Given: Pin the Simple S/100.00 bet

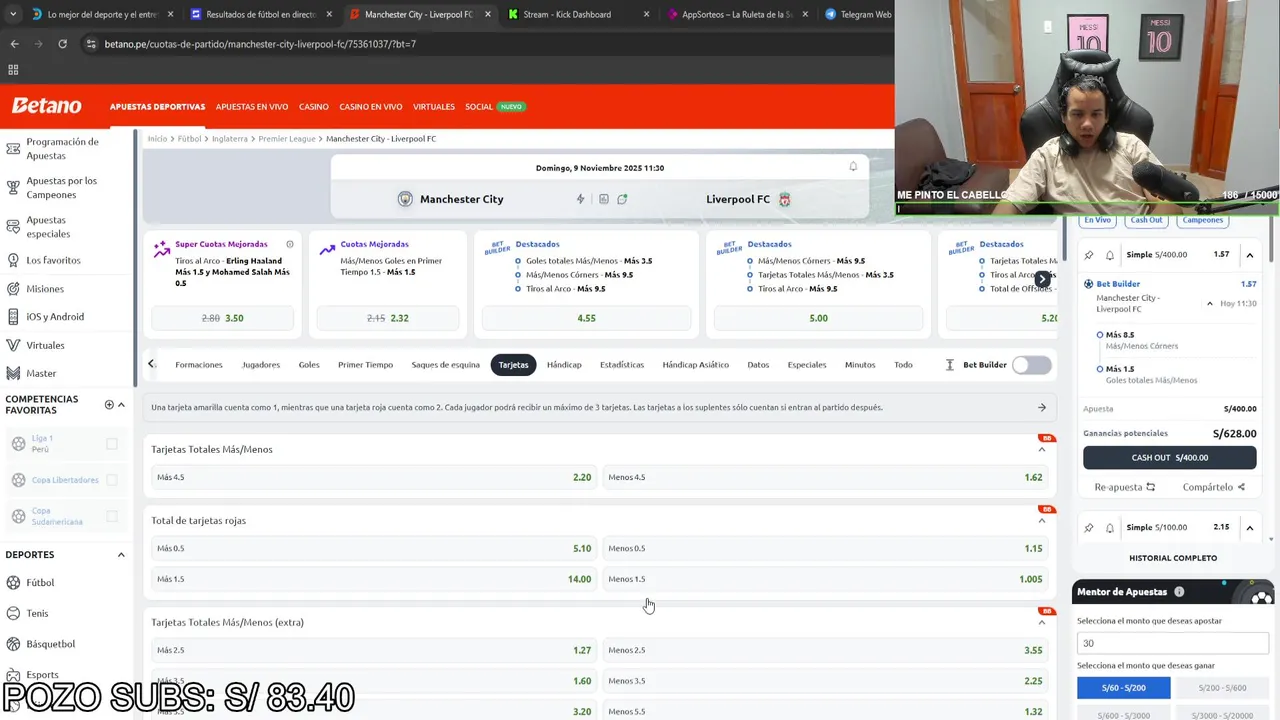Looking at the screenshot, I should click(1089, 528).
